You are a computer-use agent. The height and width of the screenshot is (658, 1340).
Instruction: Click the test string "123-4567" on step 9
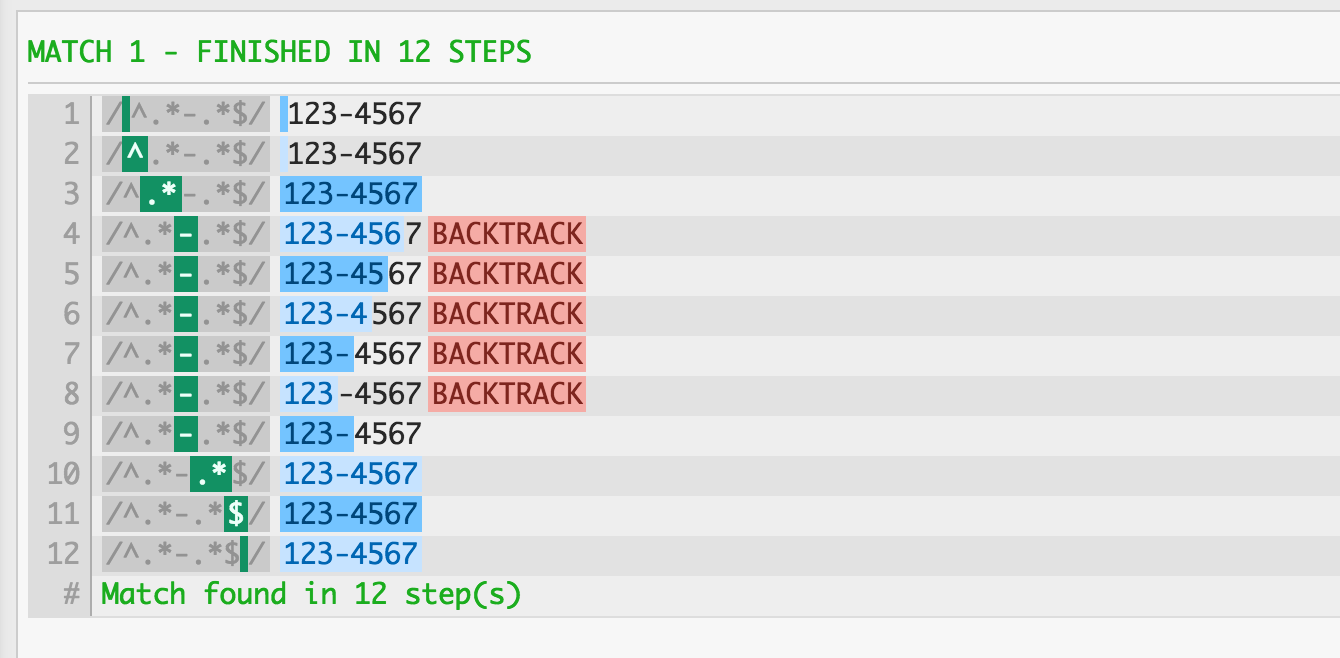pos(352,434)
